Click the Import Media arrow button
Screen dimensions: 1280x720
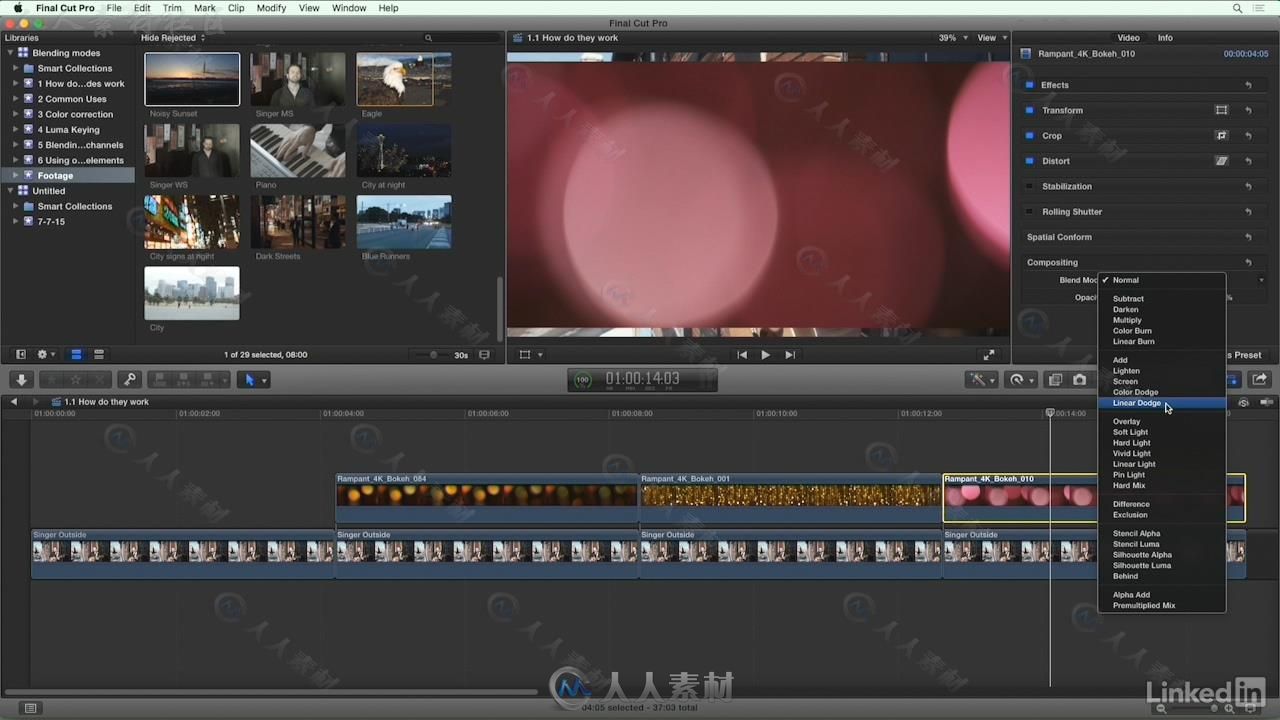point(21,380)
